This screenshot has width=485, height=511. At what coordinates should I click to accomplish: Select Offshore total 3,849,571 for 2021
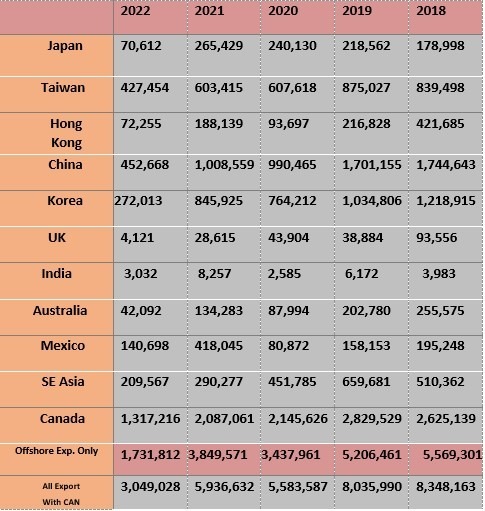pyautogui.click(x=218, y=455)
